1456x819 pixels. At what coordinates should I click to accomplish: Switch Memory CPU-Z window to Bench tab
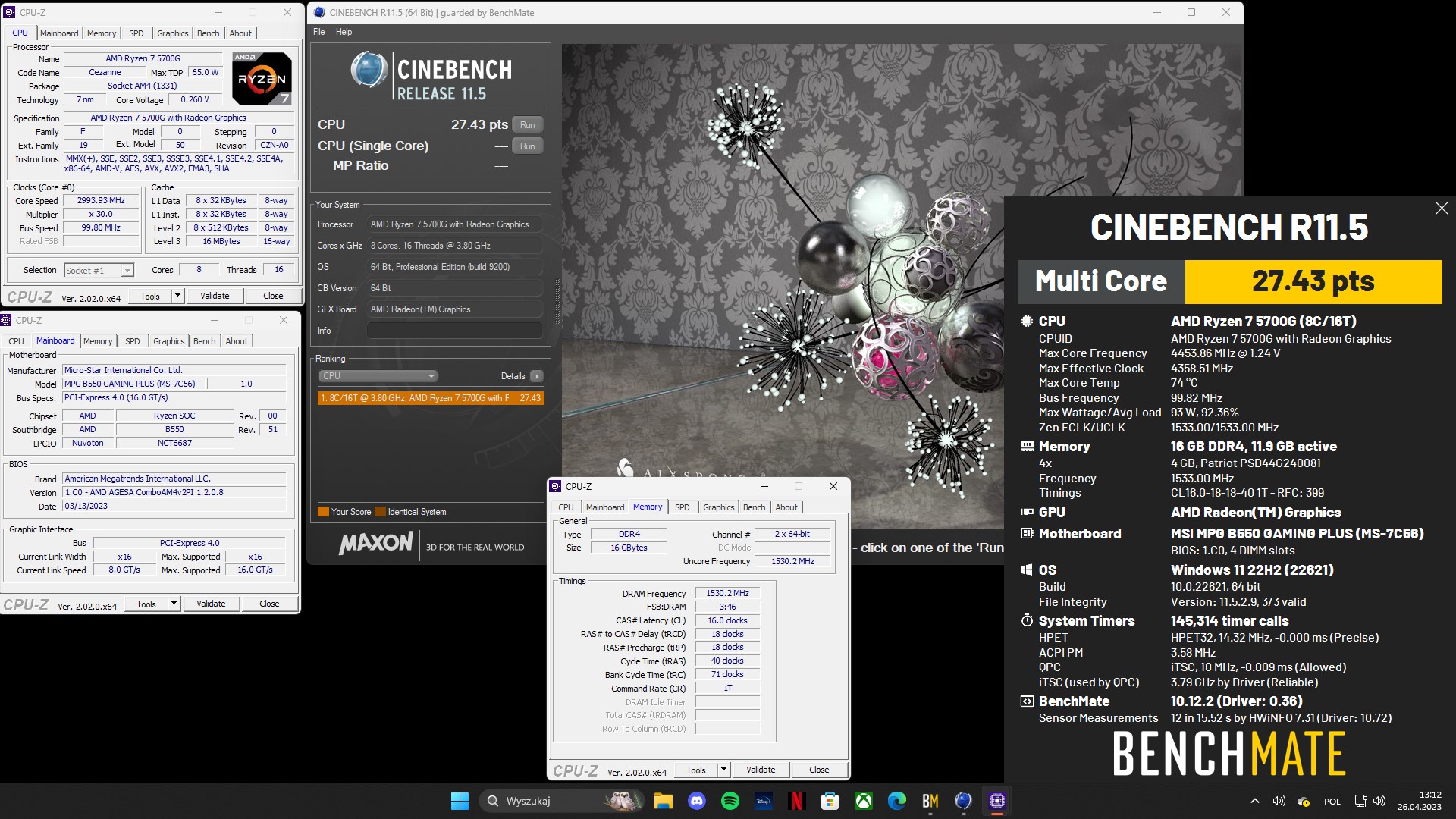(754, 507)
